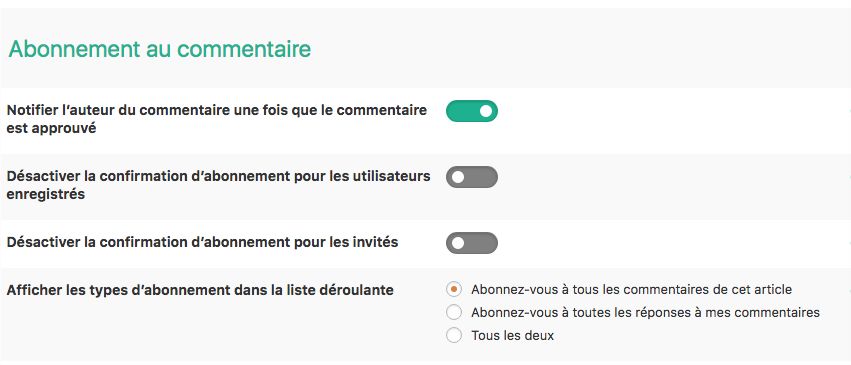Open help icon on the utilisateurs enregistrés row
The height and width of the screenshot is (365, 851).
(848, 177)
